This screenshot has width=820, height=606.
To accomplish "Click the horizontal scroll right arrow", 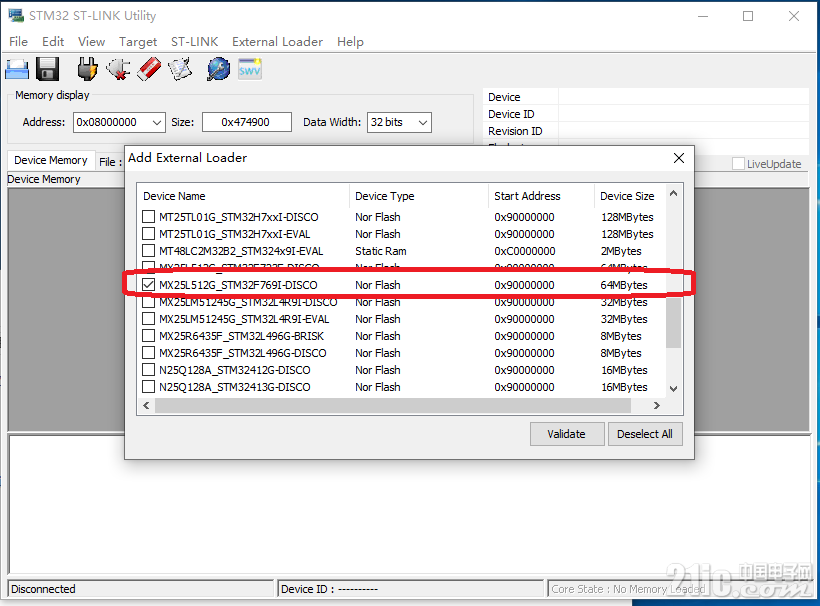I will click(x=657, y=405).
